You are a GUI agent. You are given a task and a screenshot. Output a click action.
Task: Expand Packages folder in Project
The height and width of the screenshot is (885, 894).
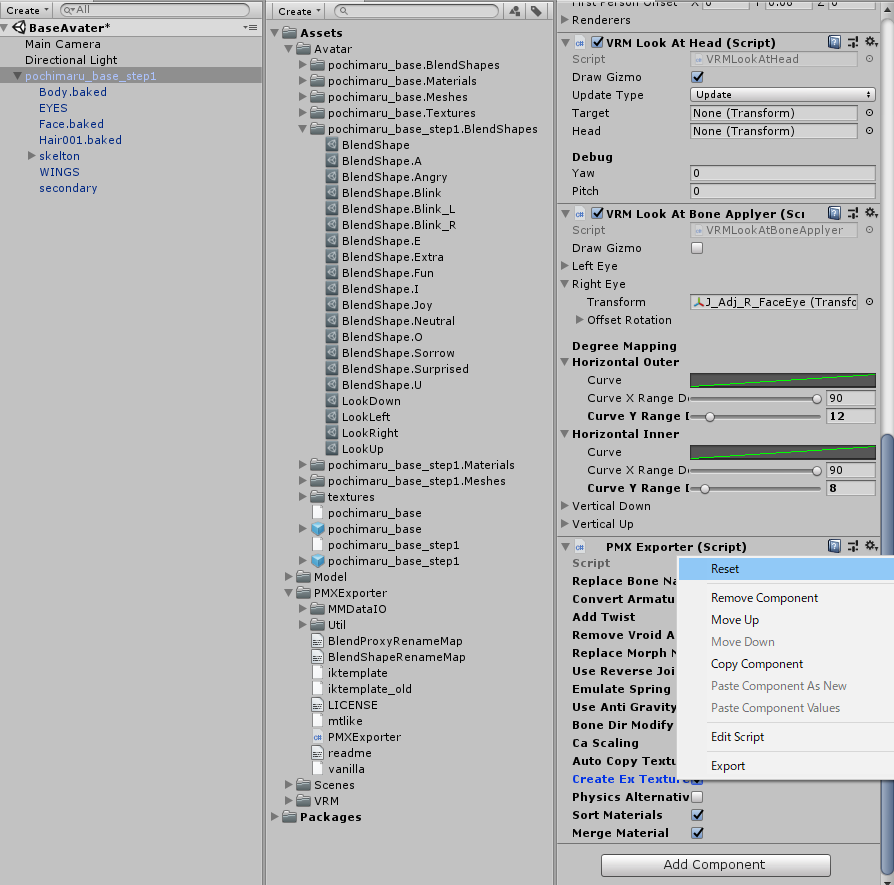click(x=275, y=817)
